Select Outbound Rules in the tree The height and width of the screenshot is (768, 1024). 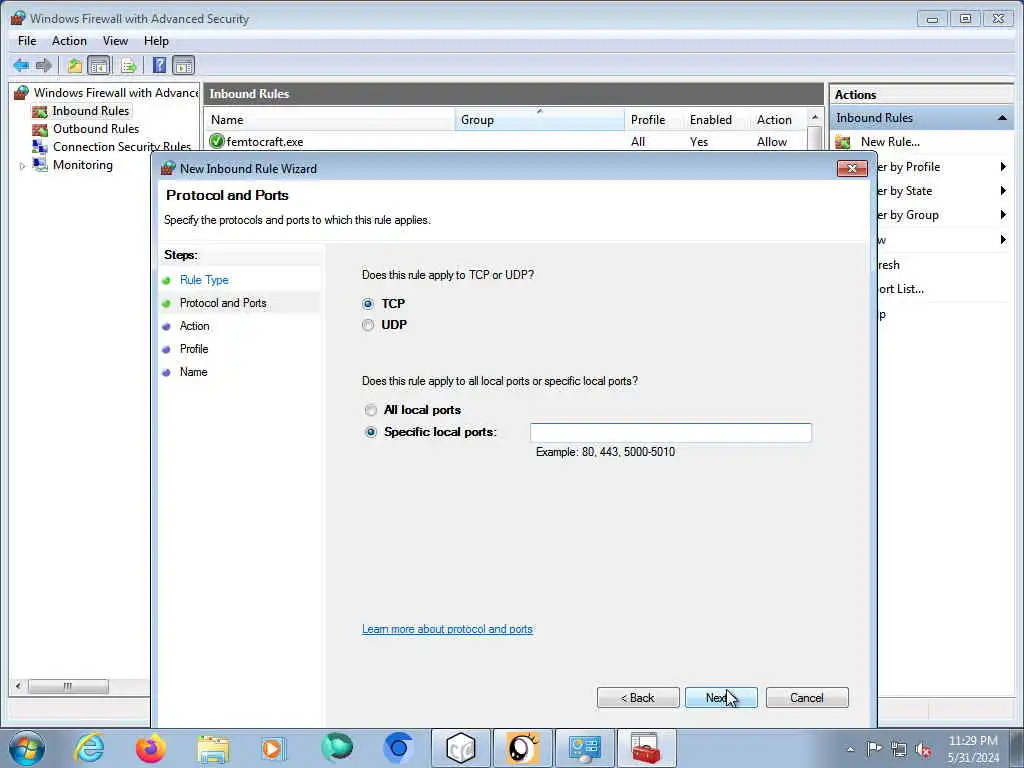point(96,129)
